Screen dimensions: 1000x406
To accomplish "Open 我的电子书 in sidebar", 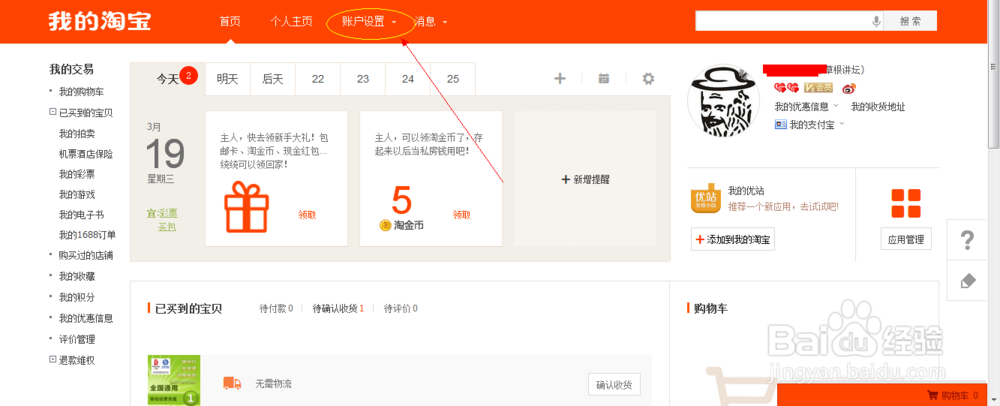I will pyautogui.click(x=82, y=215).
